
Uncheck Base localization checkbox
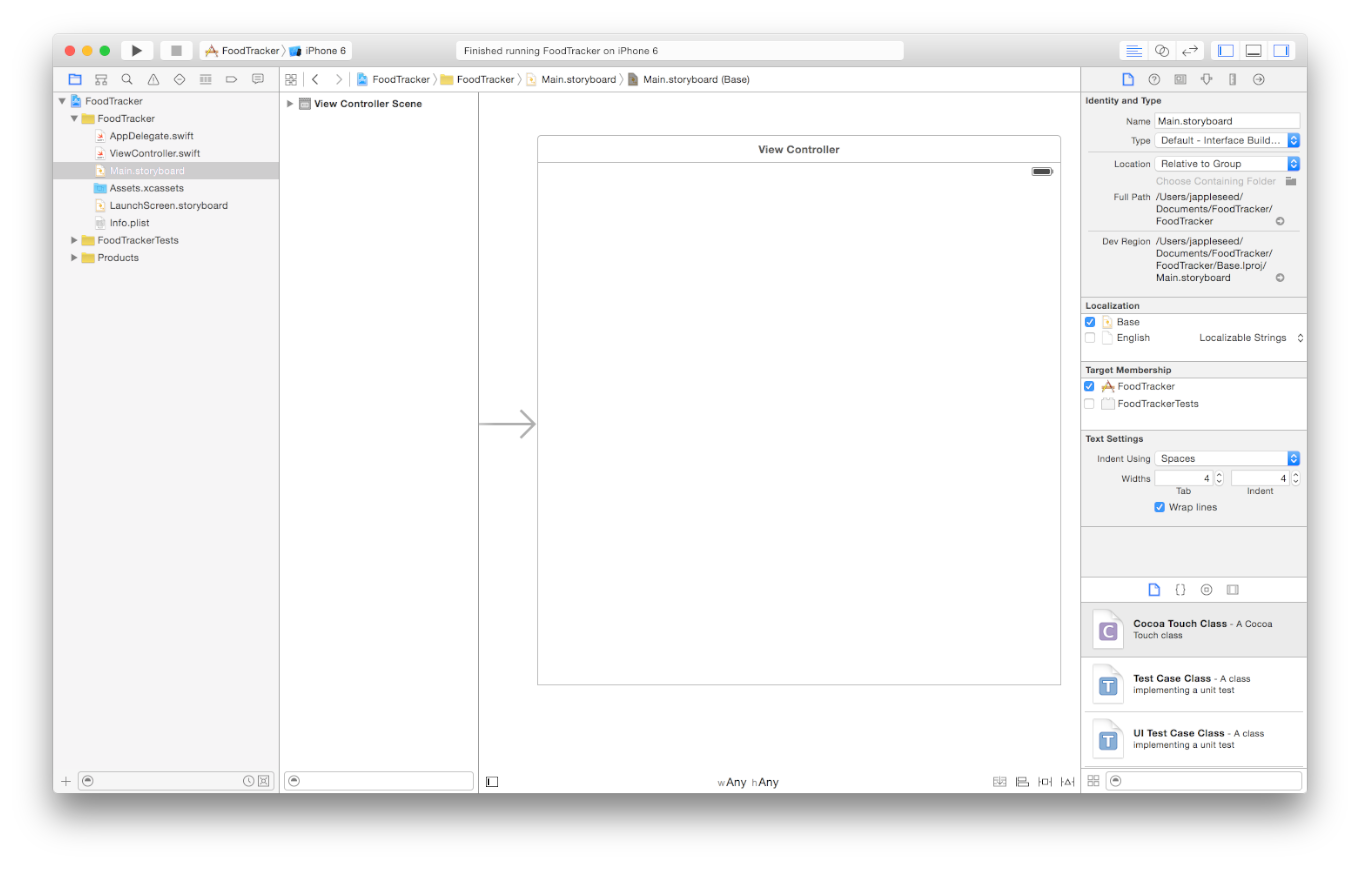point(1090,322)
